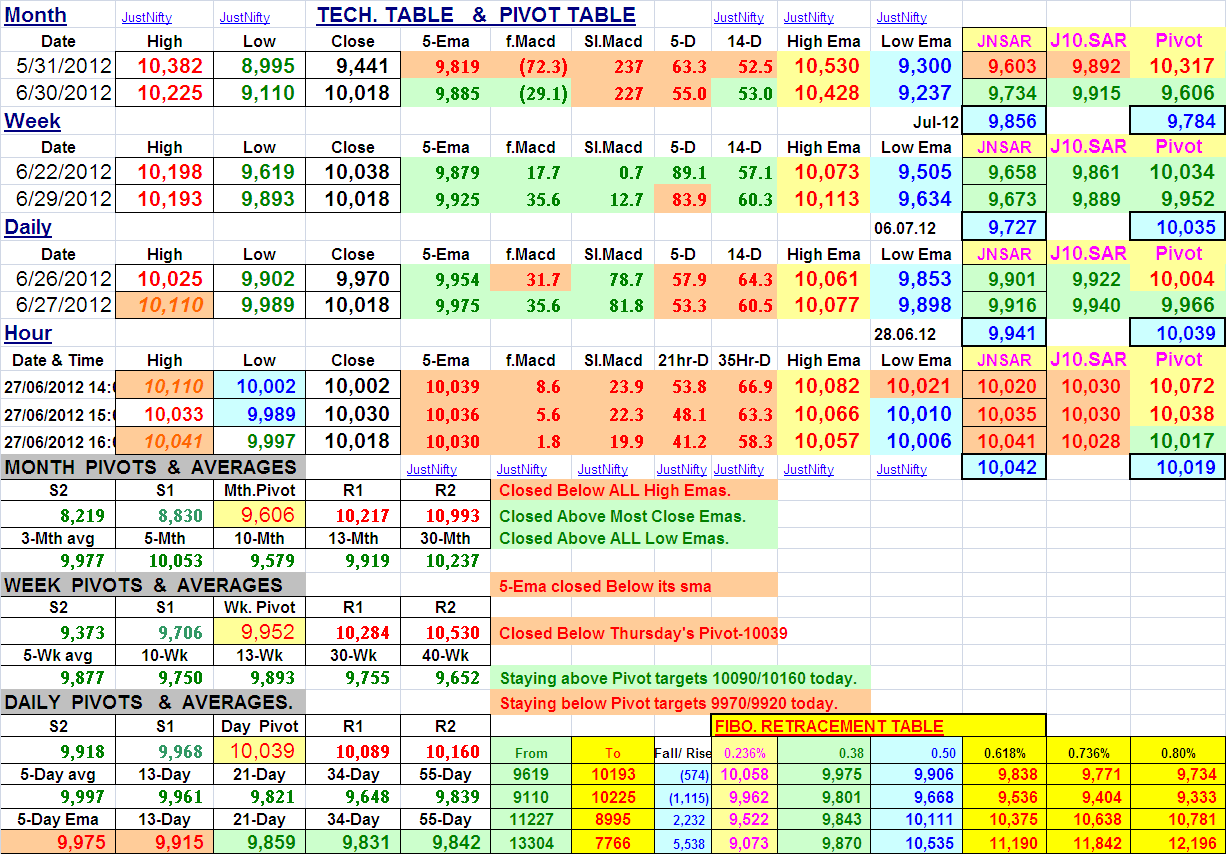Select the boxed JNSAR value 10,042
1226x854 pixels.
1004,466
